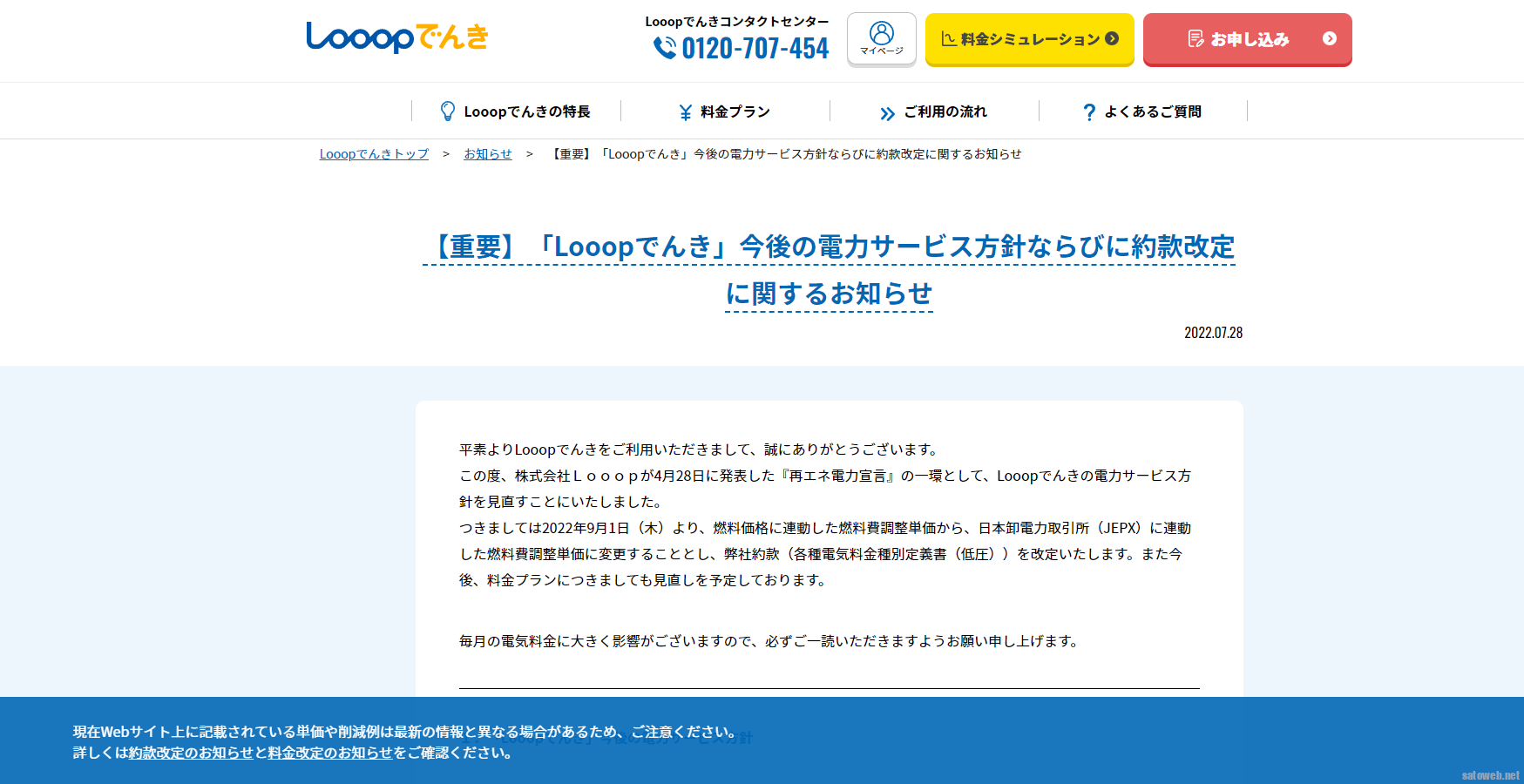
Task: Call number 0120-707-454 link
Action: coord(742,48)
